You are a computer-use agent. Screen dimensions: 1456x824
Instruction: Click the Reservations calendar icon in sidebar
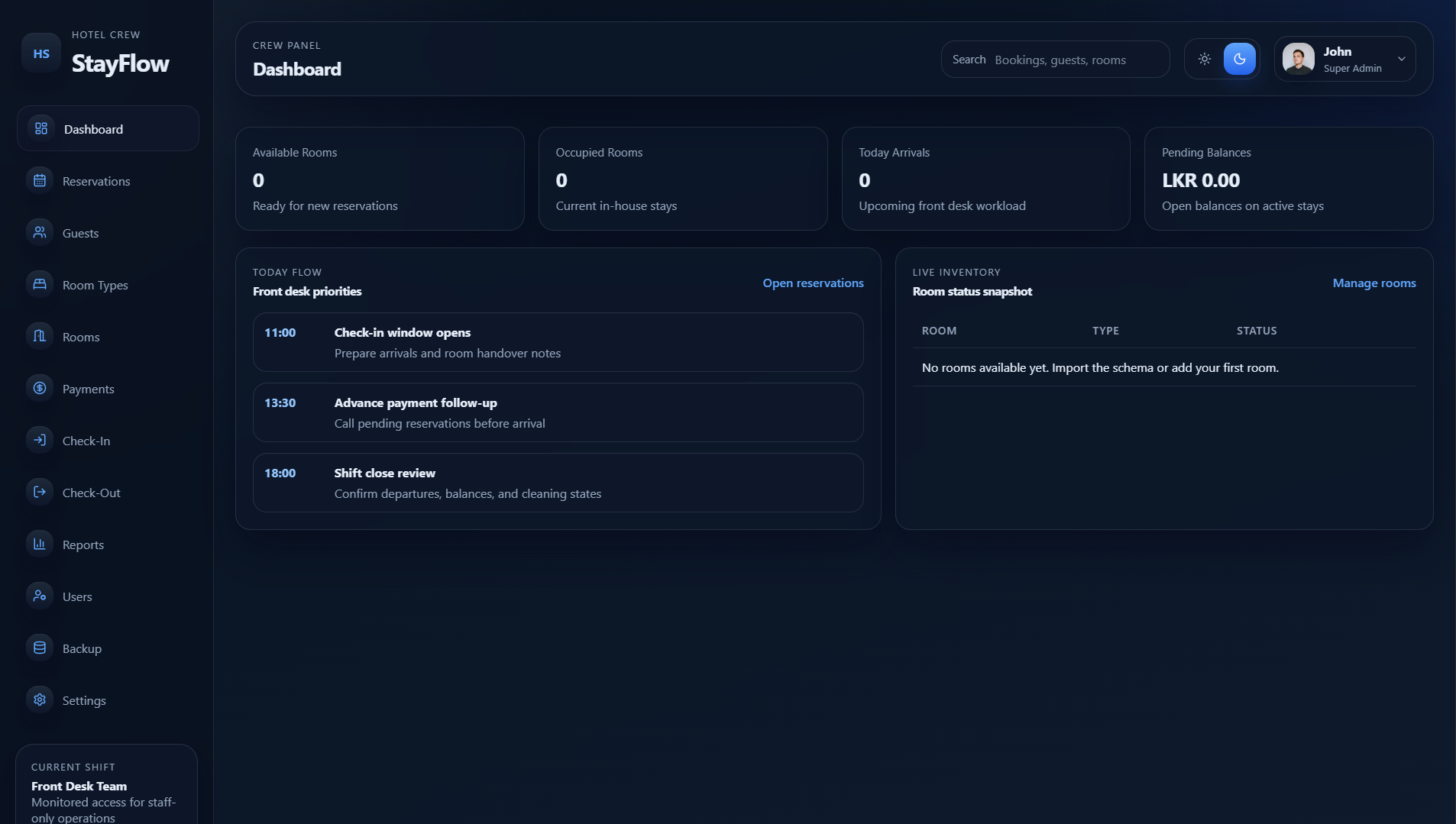tap(40, 181)
